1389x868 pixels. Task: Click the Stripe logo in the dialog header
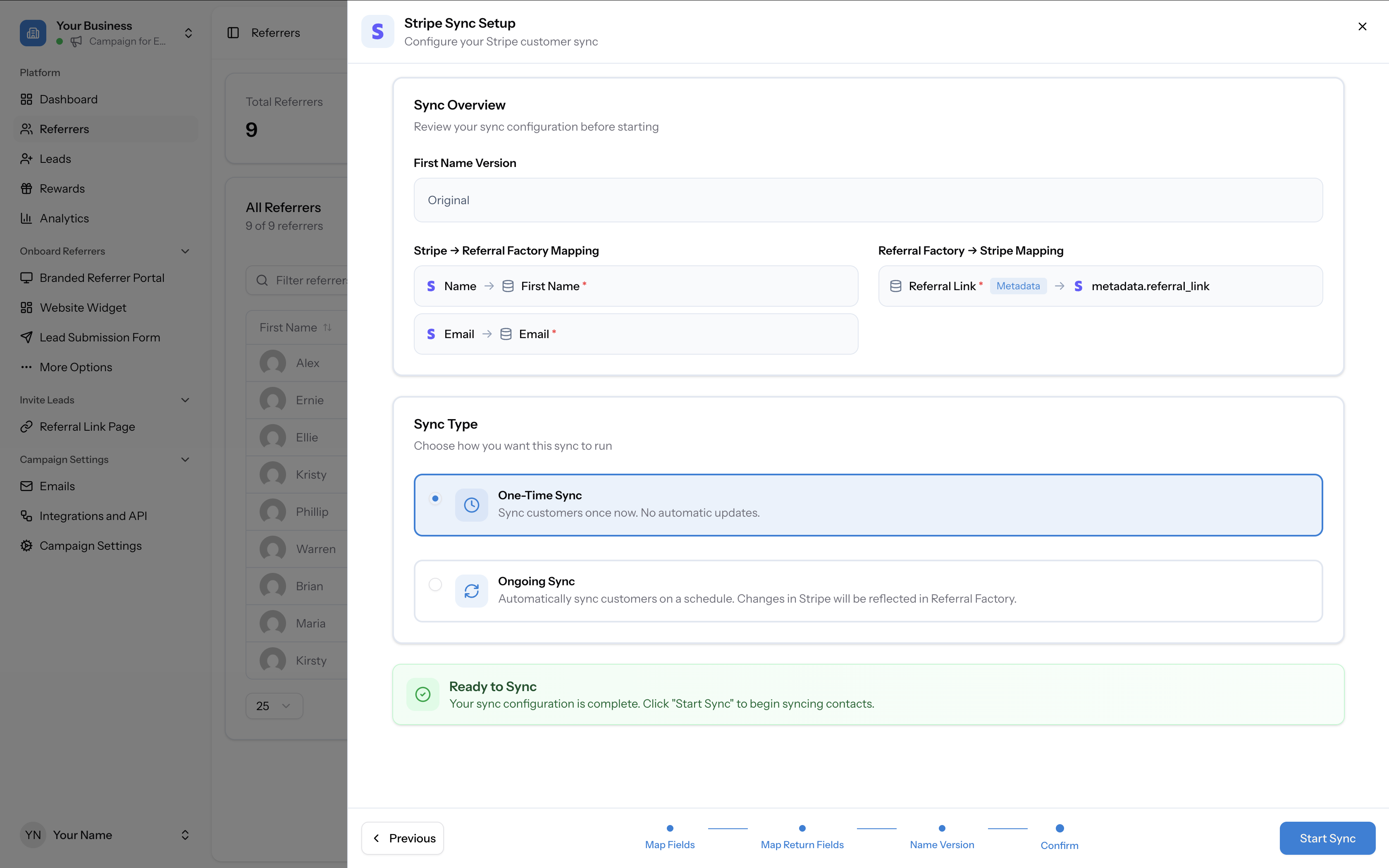point(378,31)
